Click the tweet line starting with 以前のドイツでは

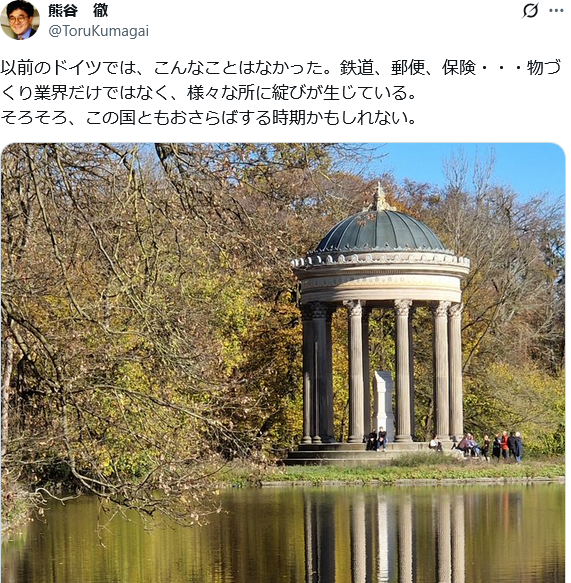pyautogui.click(x=281, y=67)
